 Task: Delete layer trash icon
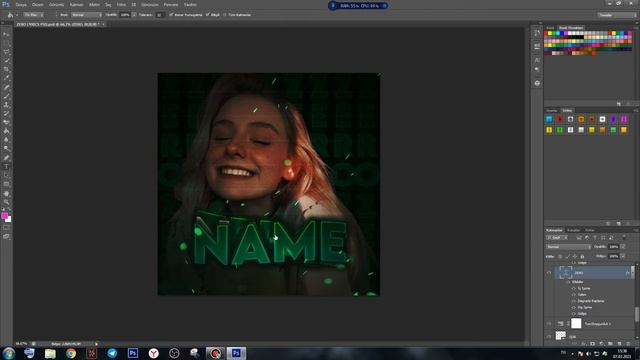pos(628,344)
